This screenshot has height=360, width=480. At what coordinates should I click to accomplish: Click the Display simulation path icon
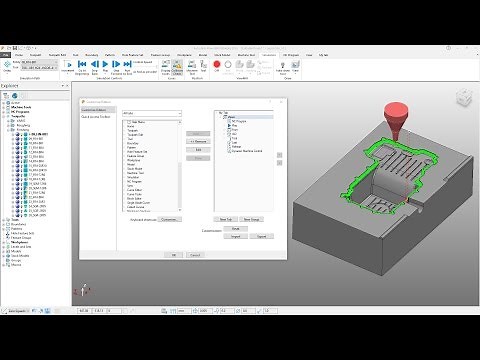[x=7, y=66]
